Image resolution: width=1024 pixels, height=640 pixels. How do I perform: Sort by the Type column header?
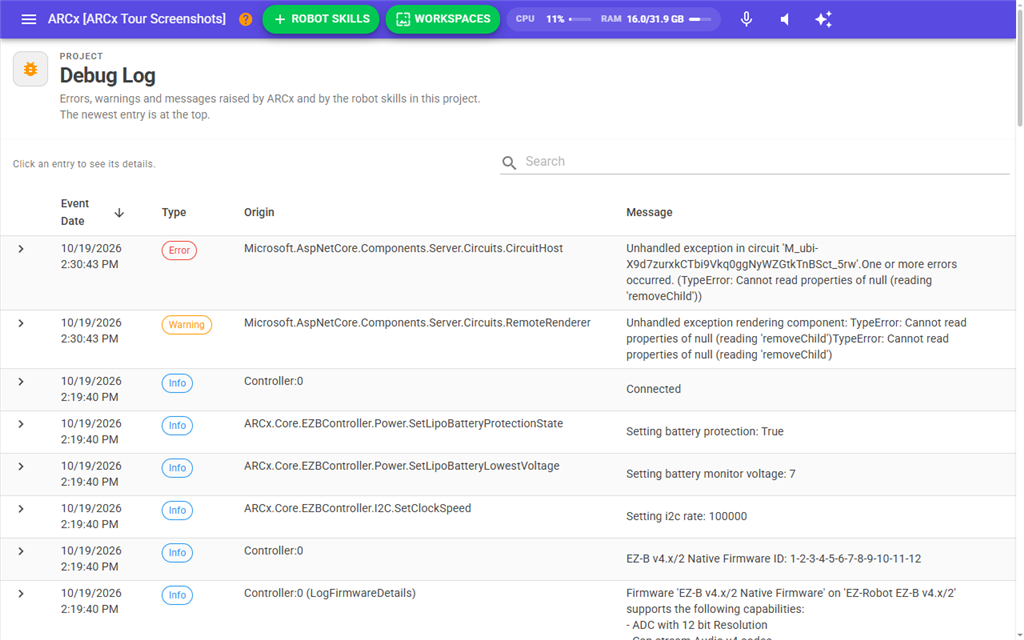174,212
